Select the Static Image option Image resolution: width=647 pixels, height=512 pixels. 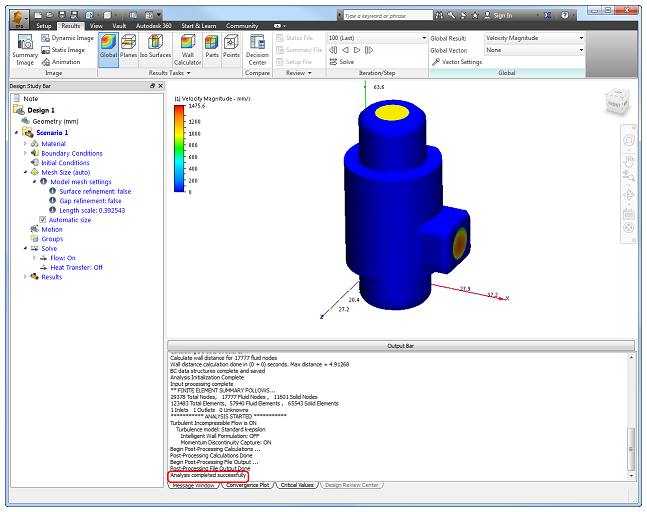63,50
